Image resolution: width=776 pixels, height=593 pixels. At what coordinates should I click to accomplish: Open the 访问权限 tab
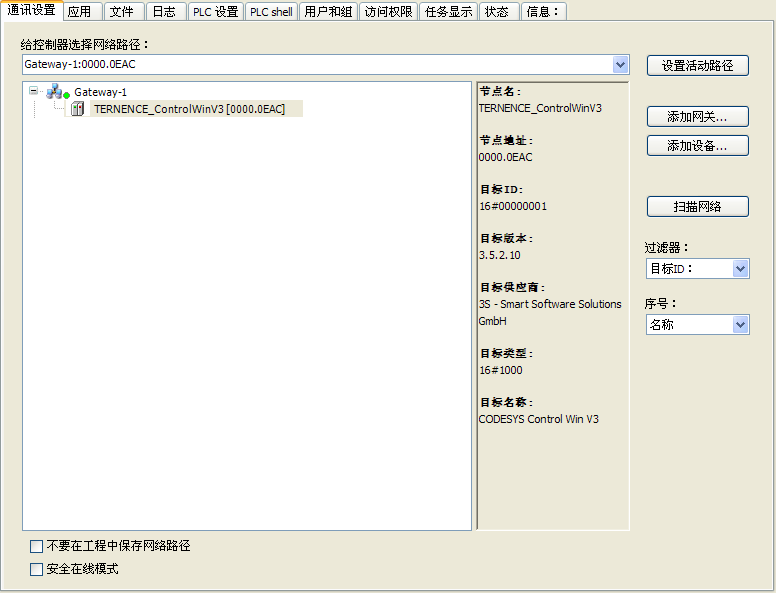coord(388,11)
